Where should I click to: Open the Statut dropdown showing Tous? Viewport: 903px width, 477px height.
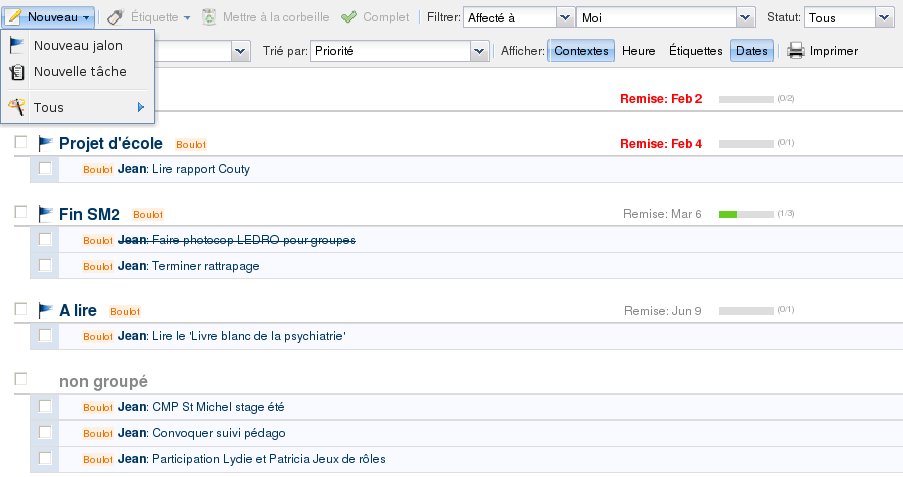pos(883,18)
